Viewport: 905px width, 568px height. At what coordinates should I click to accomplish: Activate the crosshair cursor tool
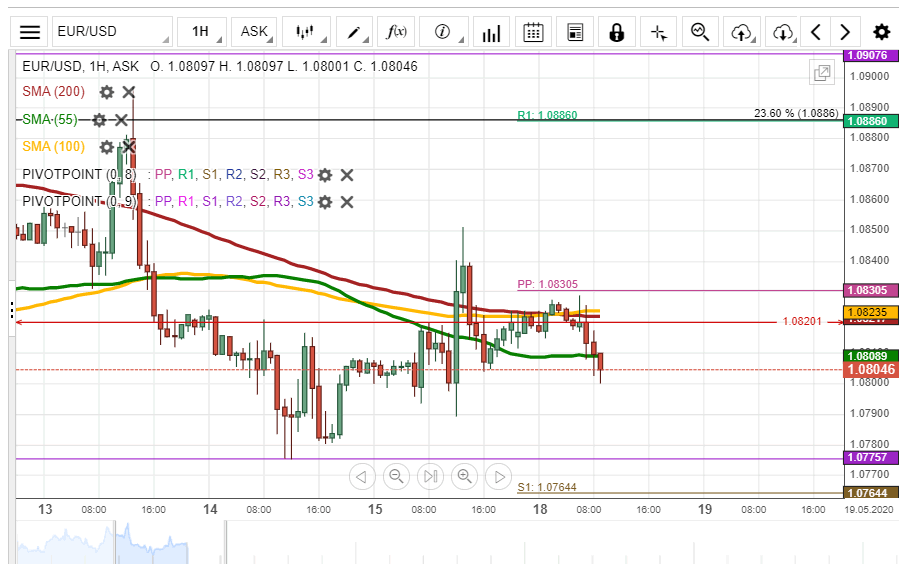click(659, 32)
